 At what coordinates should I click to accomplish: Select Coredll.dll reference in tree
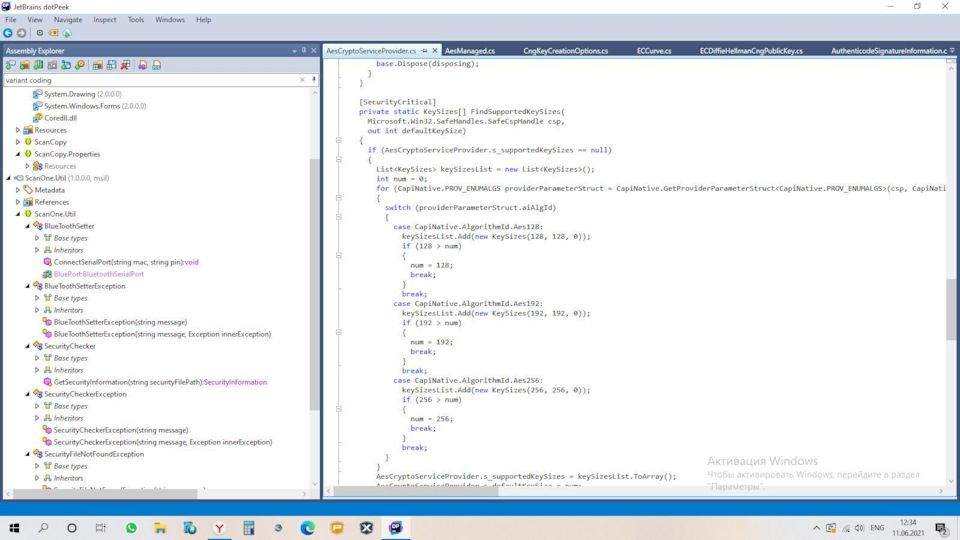tap(60, 118)
